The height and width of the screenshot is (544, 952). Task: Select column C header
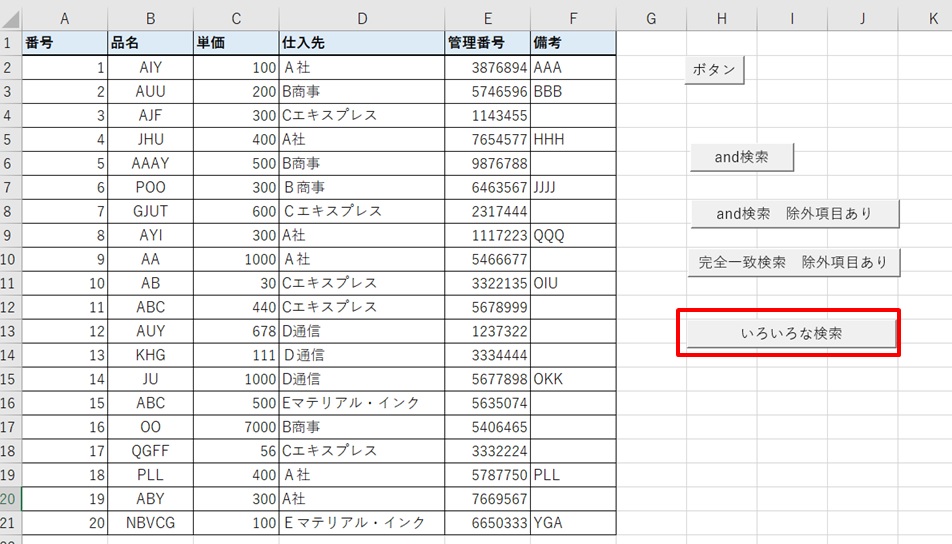tap(236, 19)
